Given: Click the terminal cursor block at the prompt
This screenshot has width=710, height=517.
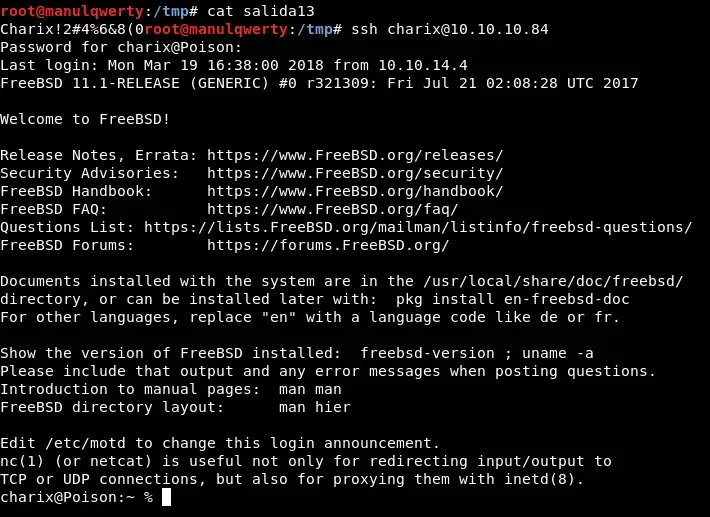Looking at the screenshot, I should pyautogui.click(x=167, y=497).
